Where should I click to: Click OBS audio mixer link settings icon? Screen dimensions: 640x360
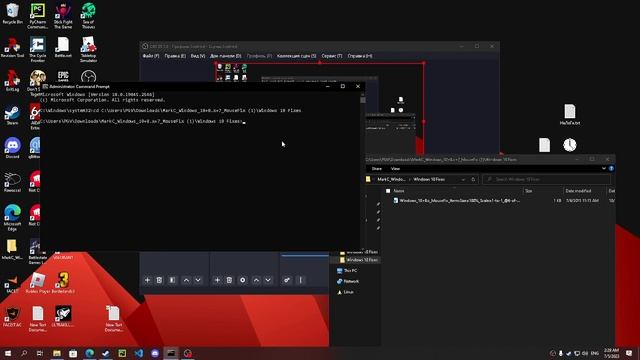coord(287,280)
